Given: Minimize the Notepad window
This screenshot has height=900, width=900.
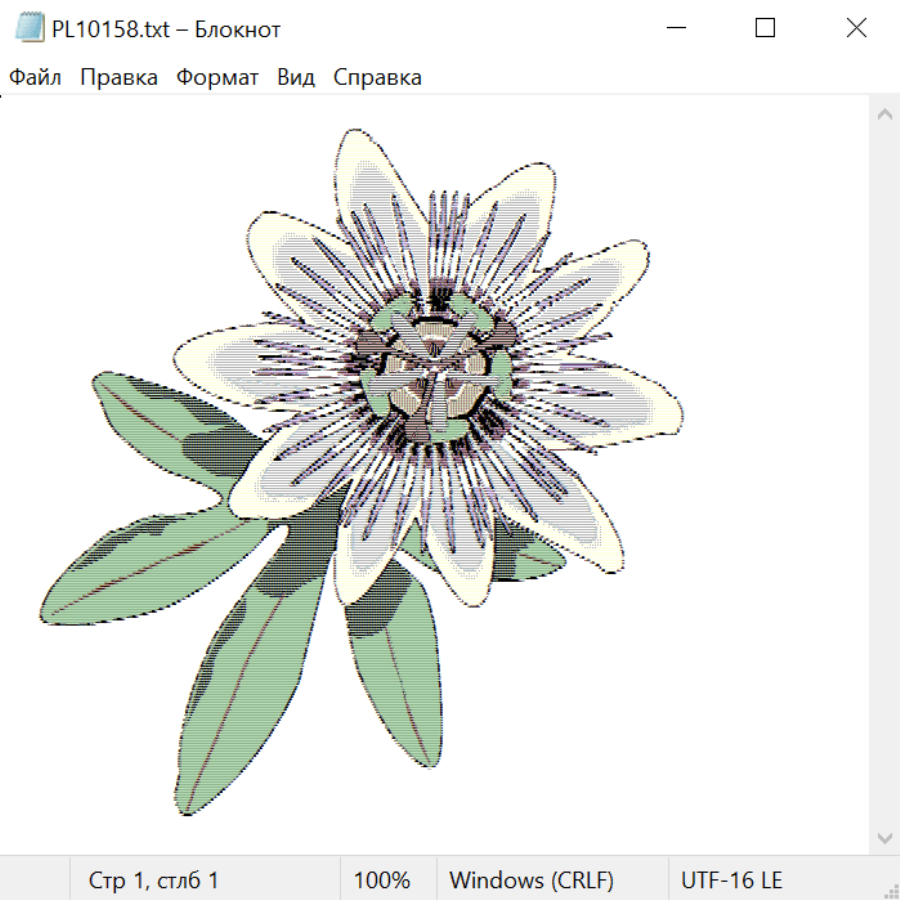Looking at the screenshot, I should click(674, 29).
